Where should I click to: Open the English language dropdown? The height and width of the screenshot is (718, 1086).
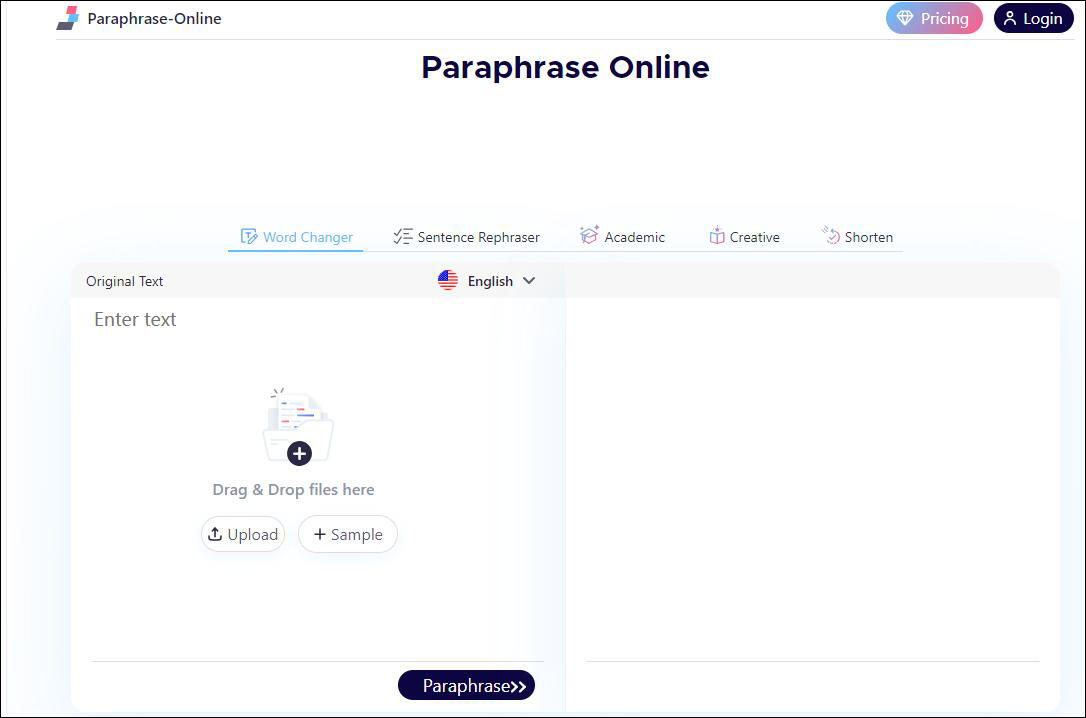click(487, 281)
